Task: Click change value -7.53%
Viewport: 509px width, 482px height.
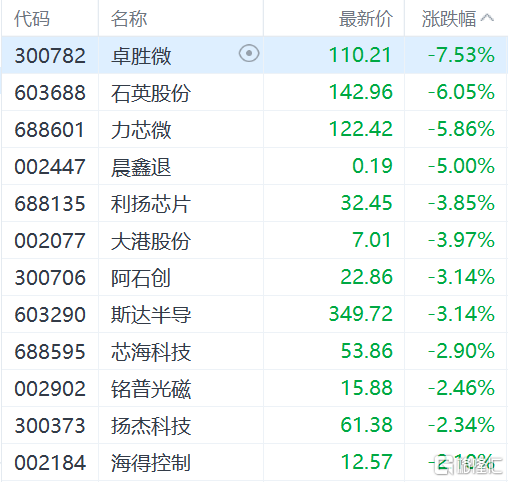Action: [461, 55]
